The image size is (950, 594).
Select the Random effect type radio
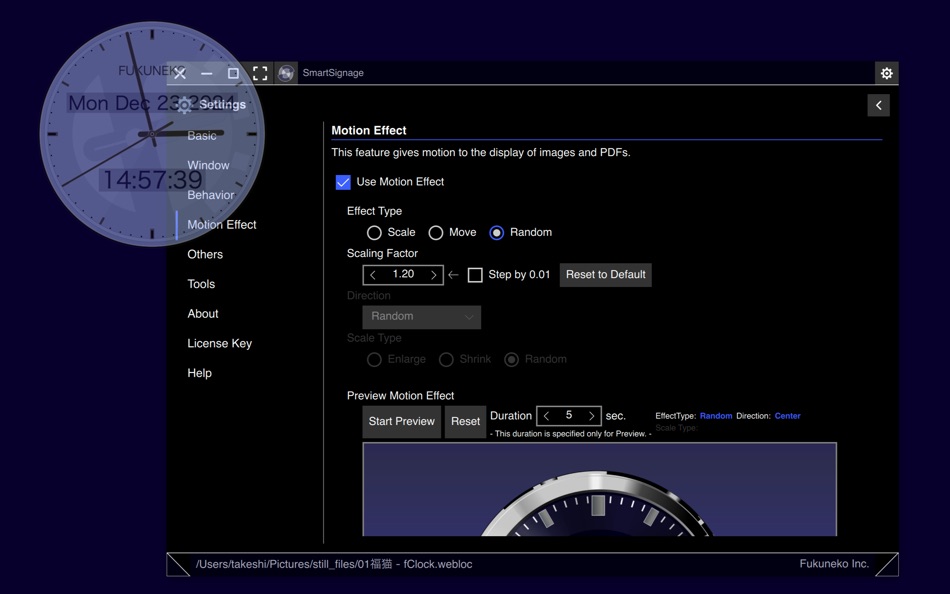click(497, 233)
